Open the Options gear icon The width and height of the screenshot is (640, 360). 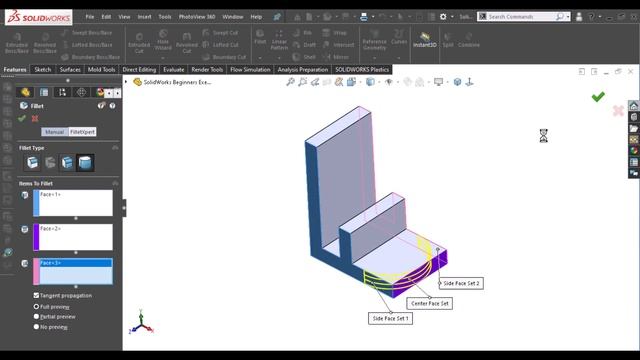click(443, 17)
